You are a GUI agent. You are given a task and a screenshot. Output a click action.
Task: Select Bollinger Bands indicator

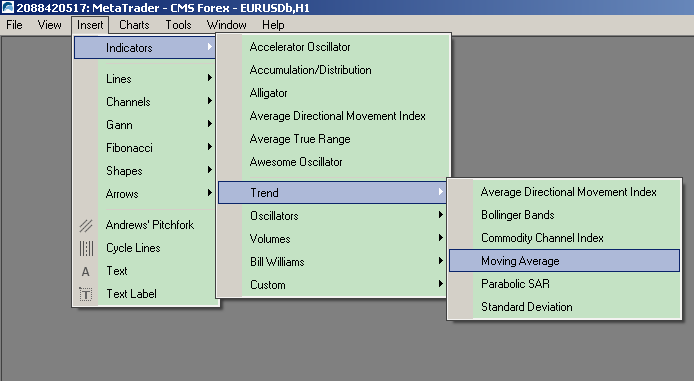pyautogui.click(x=564, y=215)
